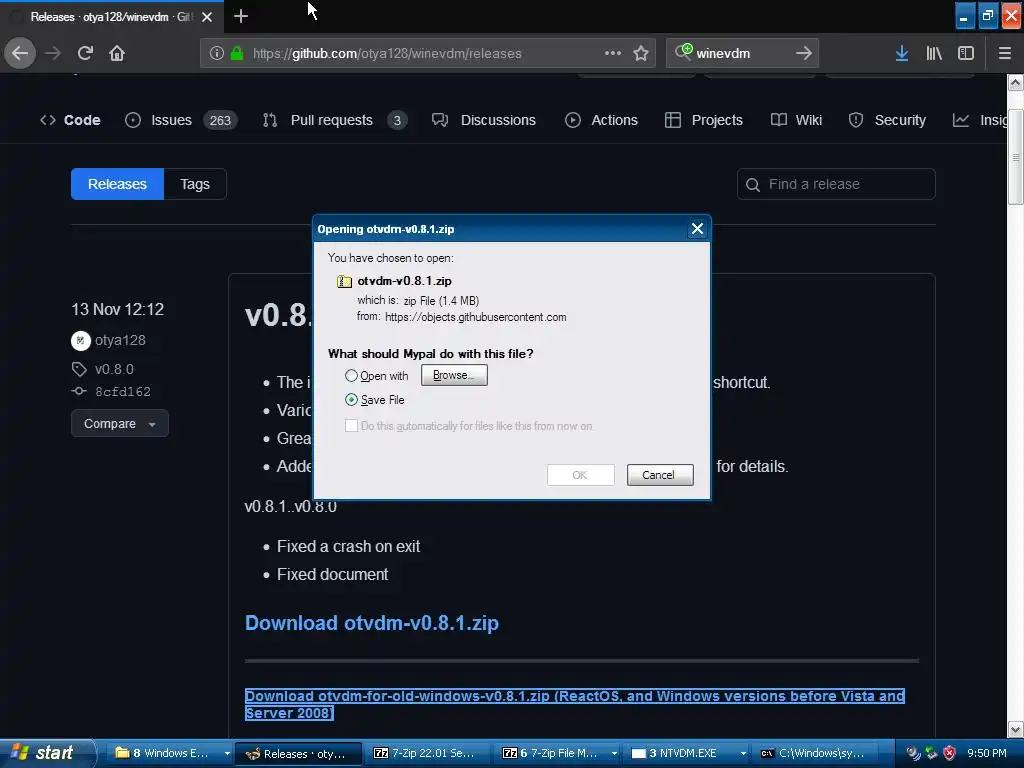Viewport: 1024px width, 768px height.
Task: Click the forward navigation arrow
Action: point(53,53)
